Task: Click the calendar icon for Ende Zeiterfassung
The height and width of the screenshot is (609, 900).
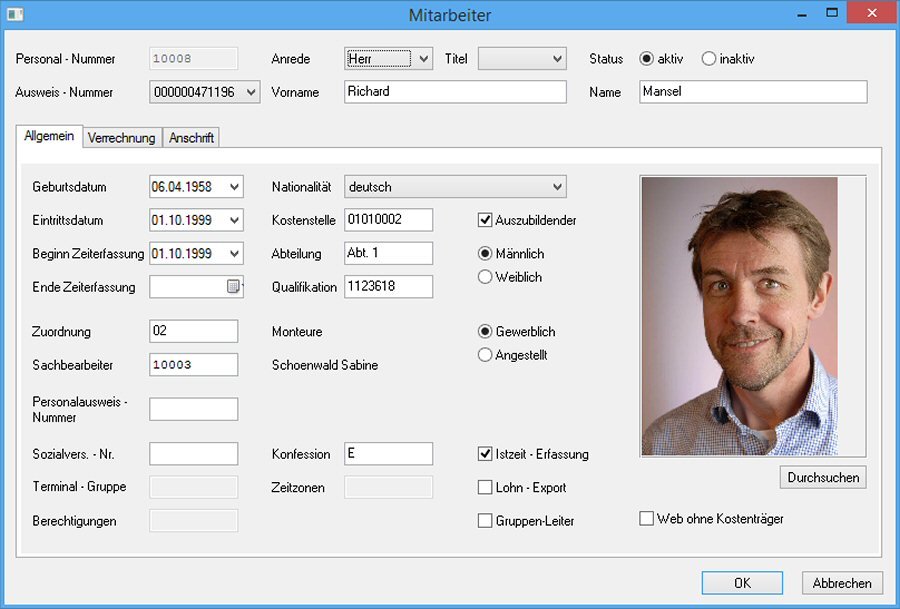Action: pos(234,287)
